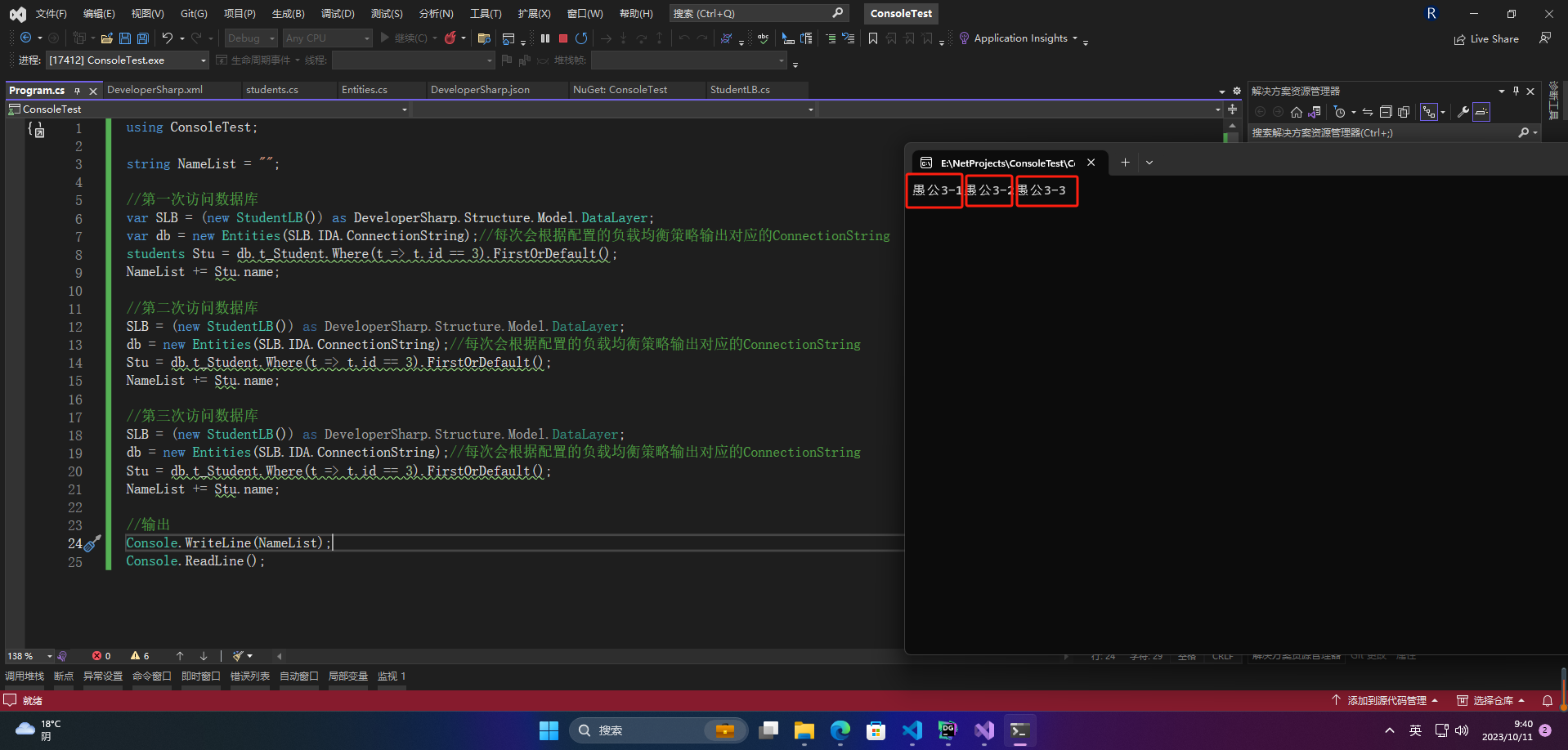Toggle nesting view in Solution Explorer
The height and width of the screenshot is (750, 1568).
(1429, 112)
